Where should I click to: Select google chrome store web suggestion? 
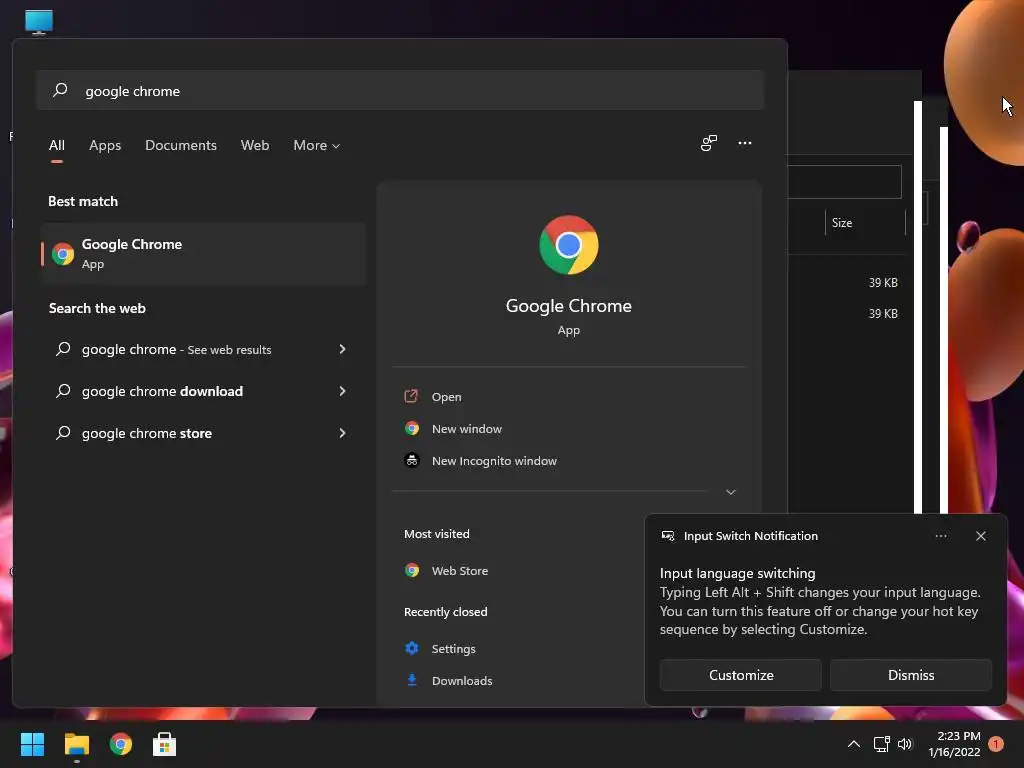(x=146, y=433)
